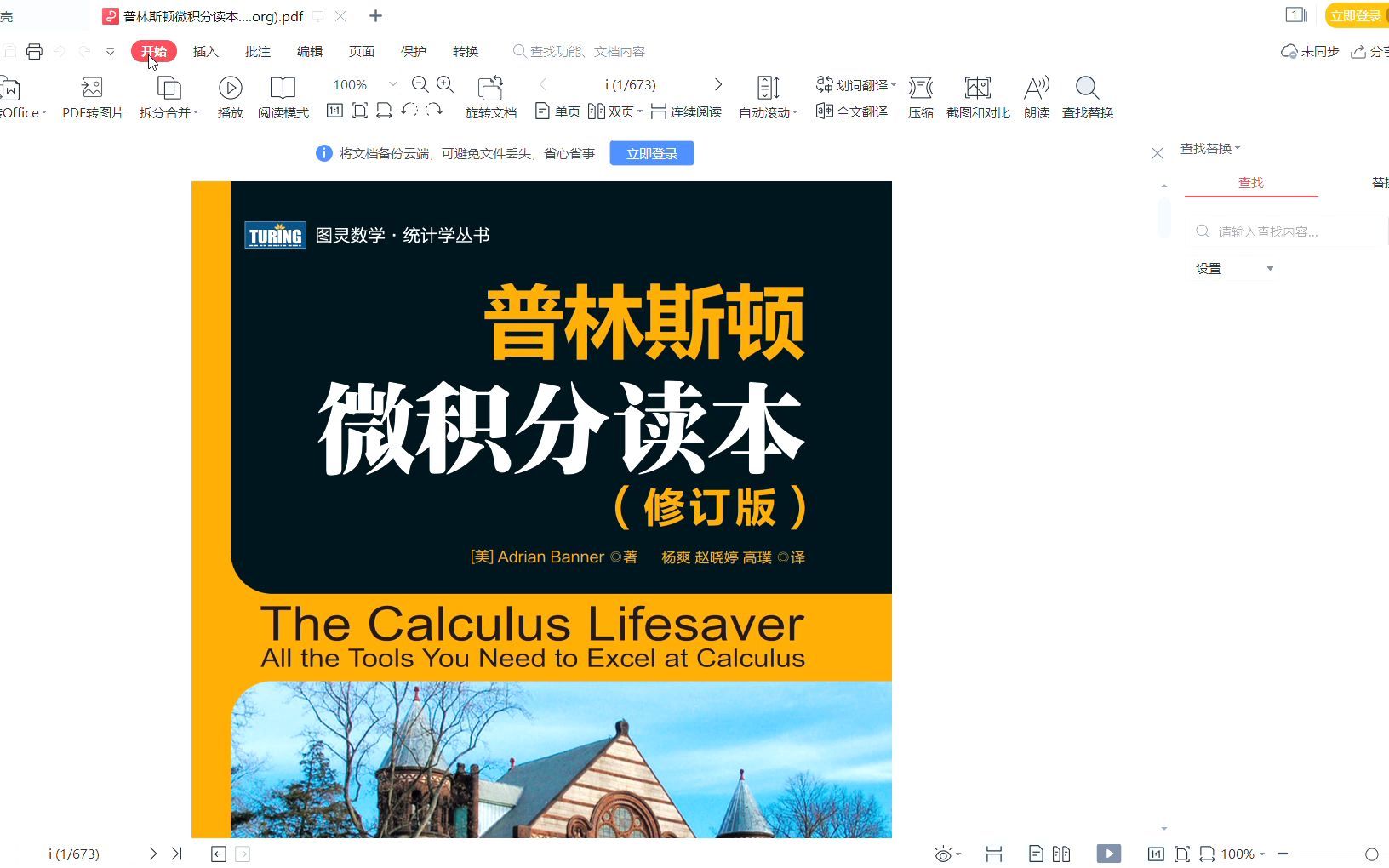Expand the 设置 dropdown in find panel
Screen dimensions: 1389x868
click(x=1234, y=269)
